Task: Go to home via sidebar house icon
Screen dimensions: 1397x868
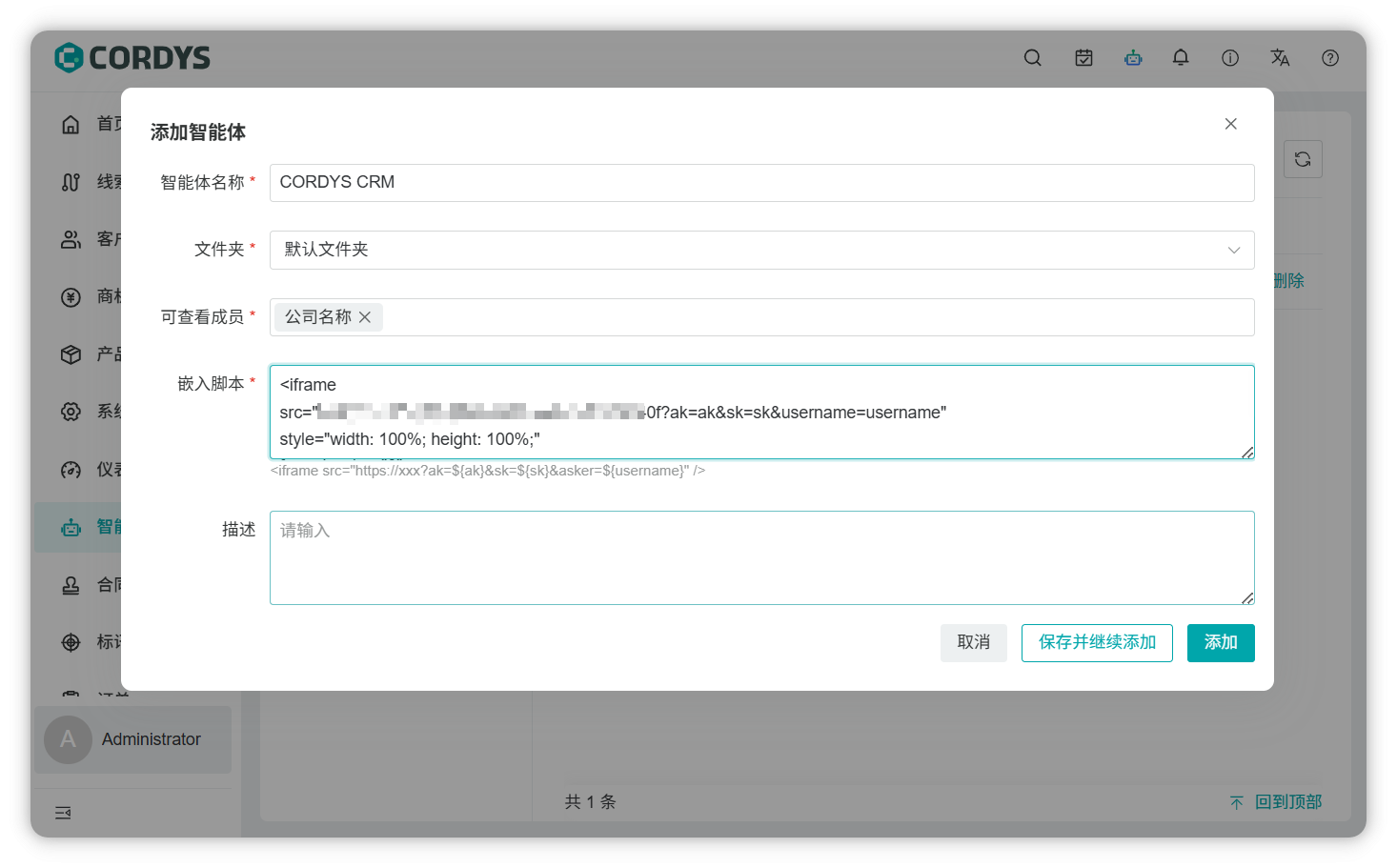Action: pos(71,125)
